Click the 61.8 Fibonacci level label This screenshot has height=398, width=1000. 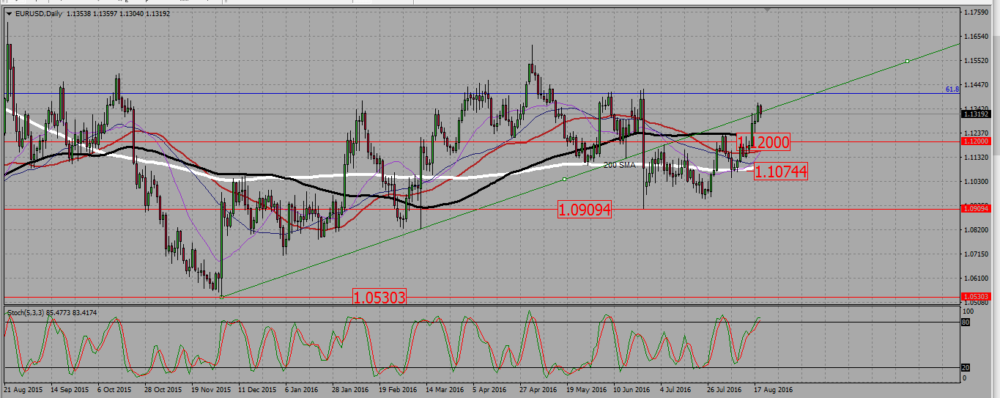[952, 90]
